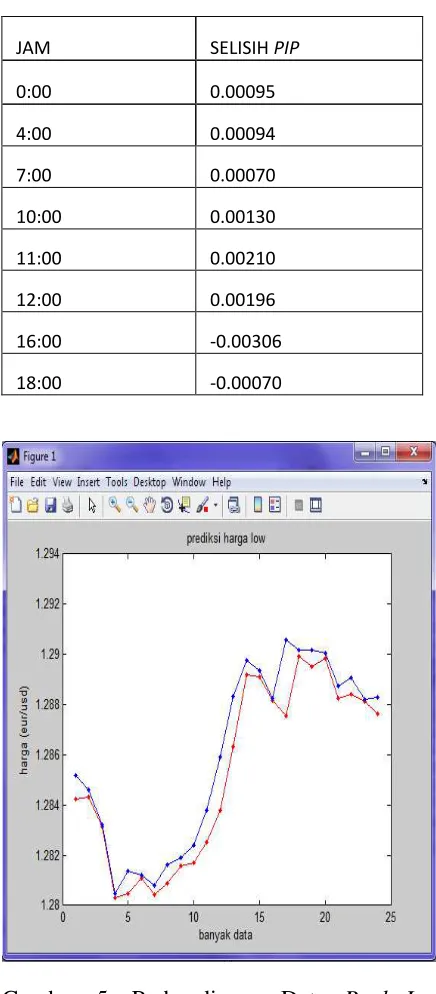Click the Figure 1 title text
Screen dimensions: 436x994
pyautogui.click(x=40, y=456)
